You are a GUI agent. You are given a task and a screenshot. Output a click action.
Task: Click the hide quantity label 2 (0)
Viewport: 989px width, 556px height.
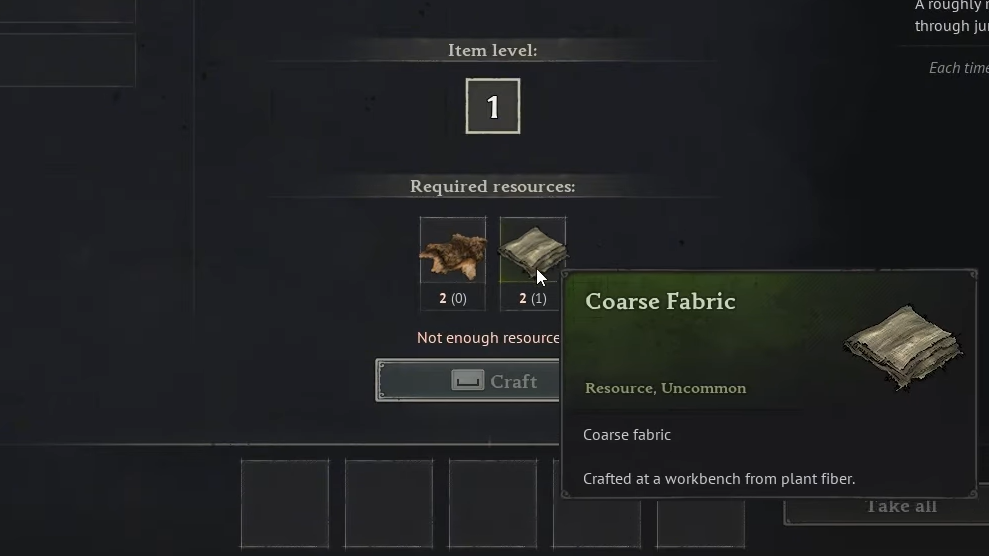(x=453, y=298)
